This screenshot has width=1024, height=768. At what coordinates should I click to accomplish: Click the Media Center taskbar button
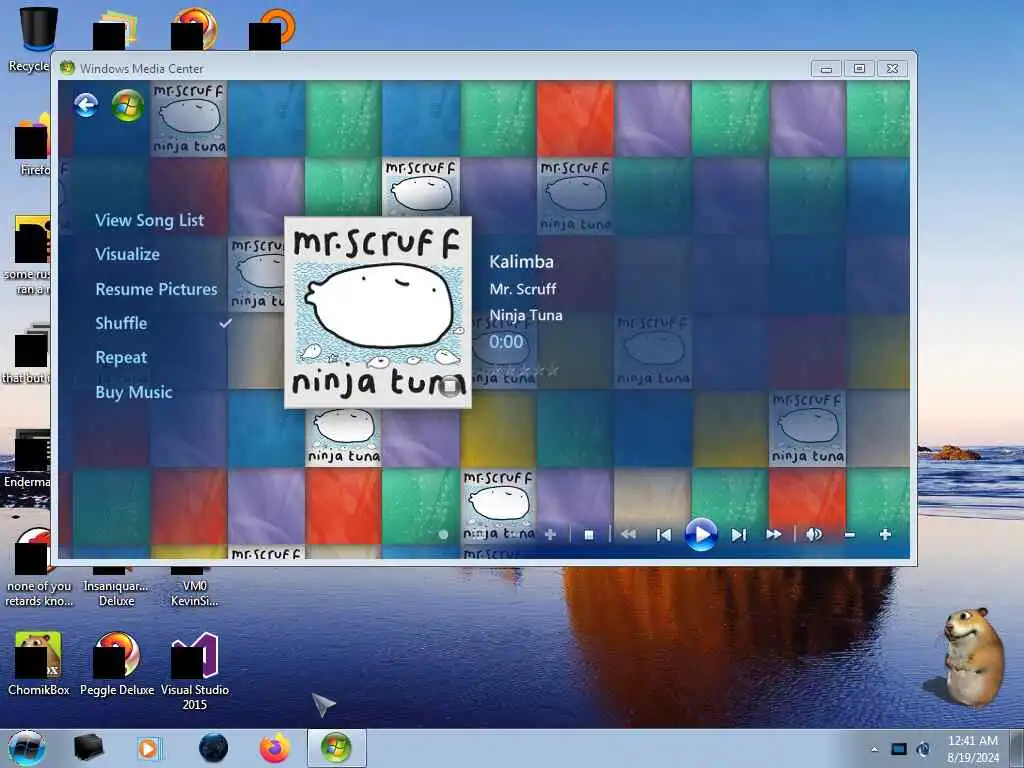click(x=336, y=748)
